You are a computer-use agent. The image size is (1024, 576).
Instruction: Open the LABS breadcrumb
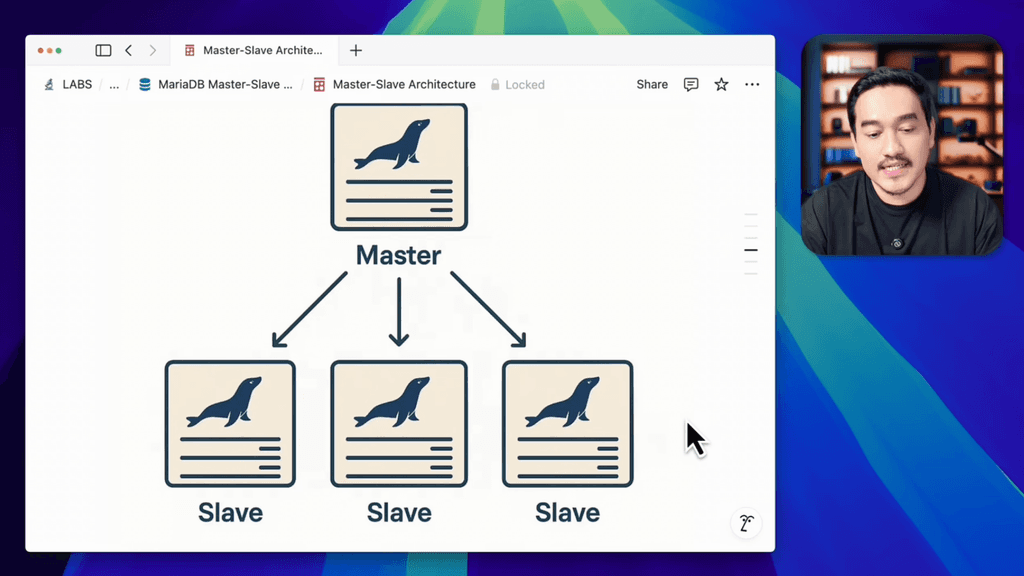coord(68,84)
